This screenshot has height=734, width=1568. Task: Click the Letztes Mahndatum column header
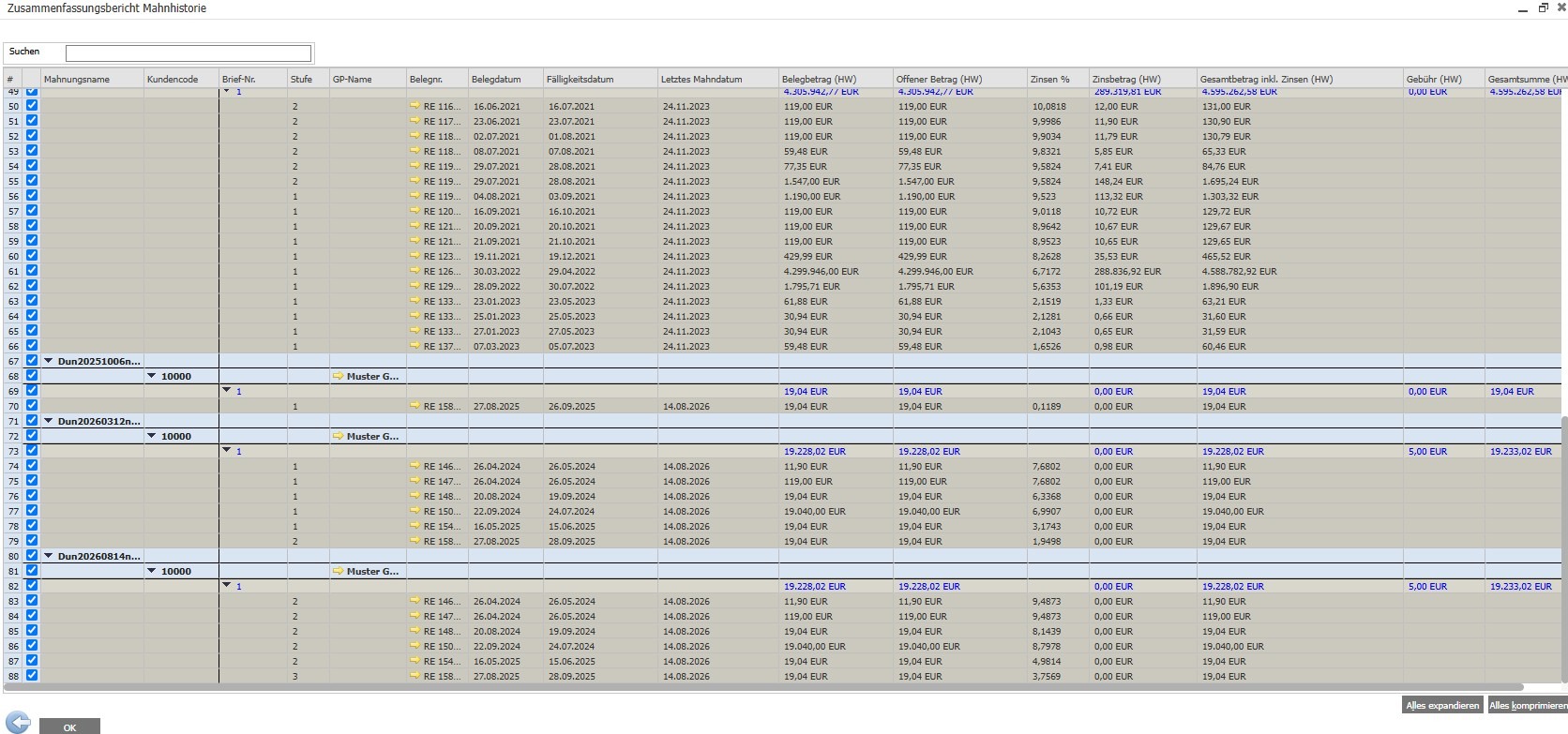718,79
